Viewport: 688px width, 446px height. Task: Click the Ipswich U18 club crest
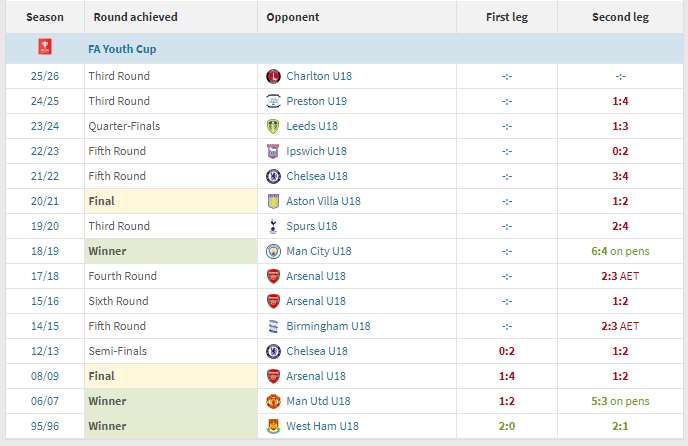tap(273, 151)
